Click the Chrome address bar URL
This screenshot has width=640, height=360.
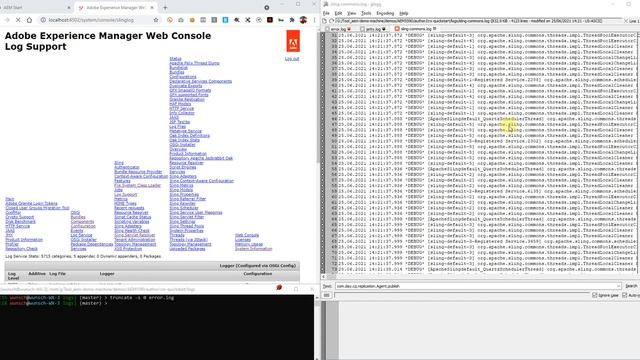91,20
